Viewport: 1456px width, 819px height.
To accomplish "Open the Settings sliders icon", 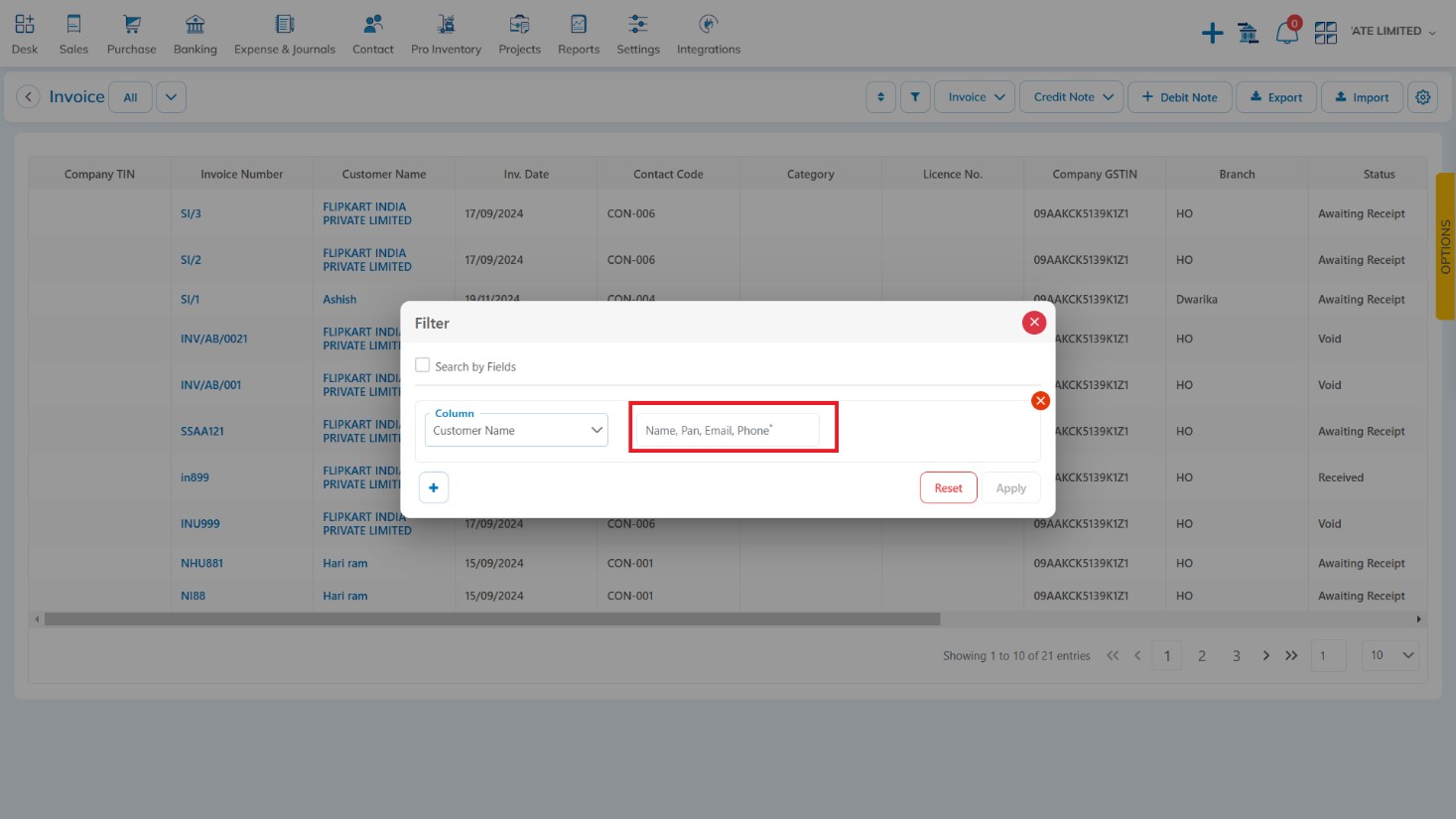I will [638, 33].
